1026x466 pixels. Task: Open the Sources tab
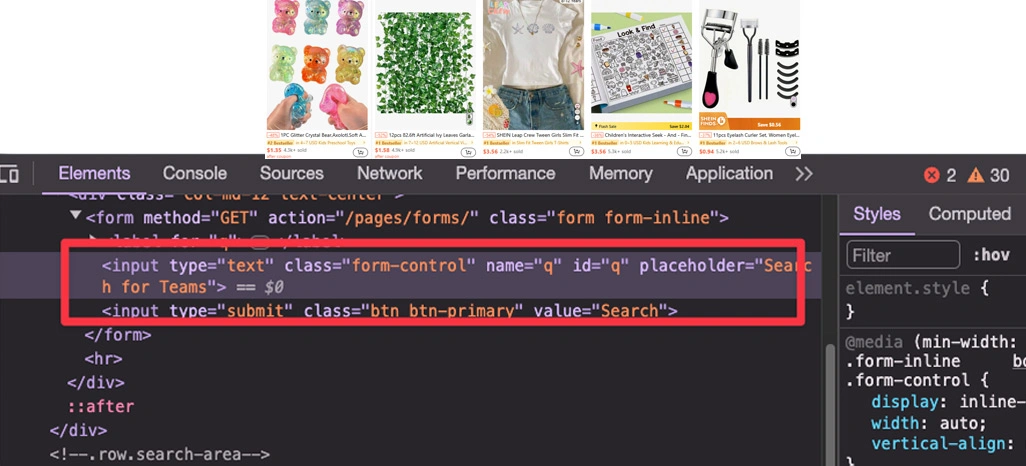click(x=291, y=173)
